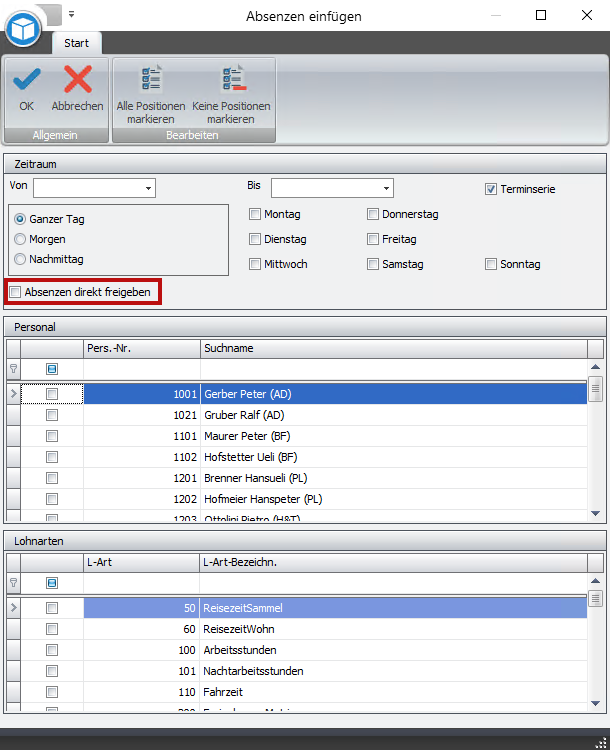610x750 pixels.
Task: Open the Bis date dropdown
Action: (x=386, y=188)
